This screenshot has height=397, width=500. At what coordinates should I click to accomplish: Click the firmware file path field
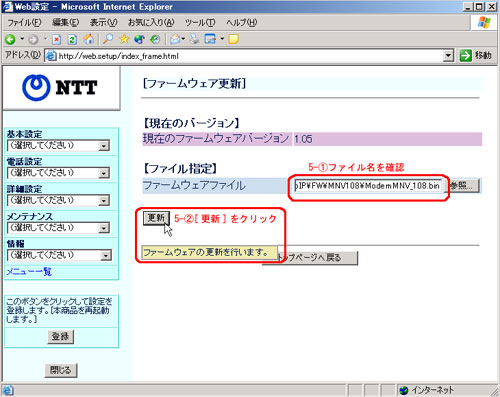tap(368, 186)
